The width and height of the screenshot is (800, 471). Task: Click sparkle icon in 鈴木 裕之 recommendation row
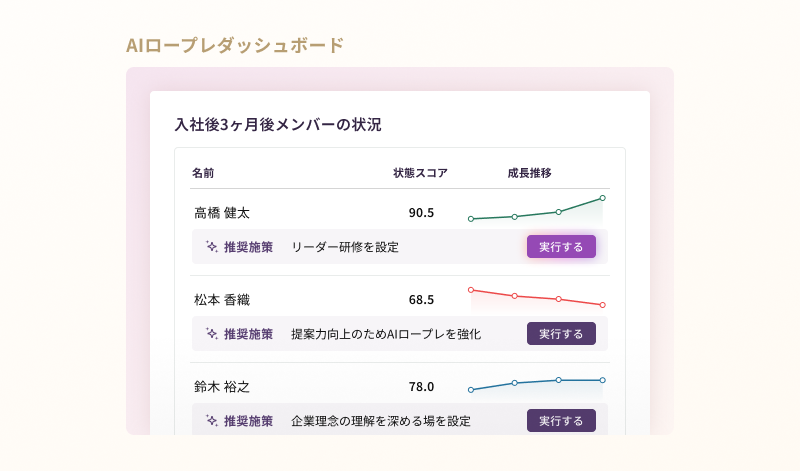coord(212,420)
